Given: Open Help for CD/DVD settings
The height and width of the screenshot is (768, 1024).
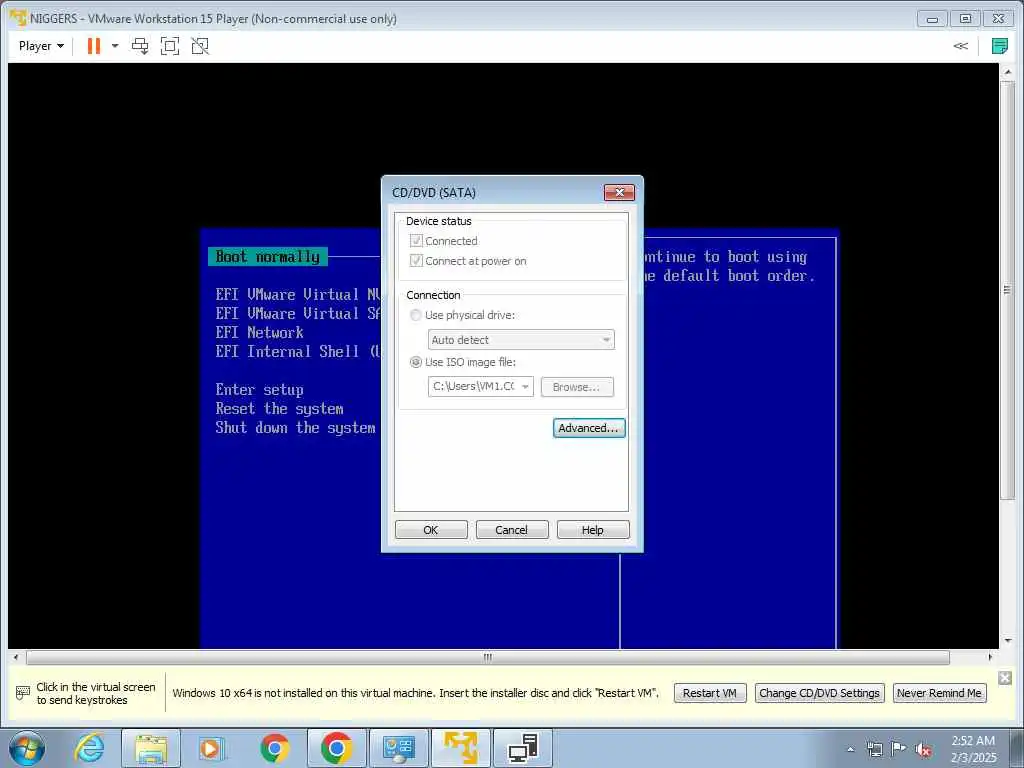Looking at the screenshot, I should coord(593,530).
